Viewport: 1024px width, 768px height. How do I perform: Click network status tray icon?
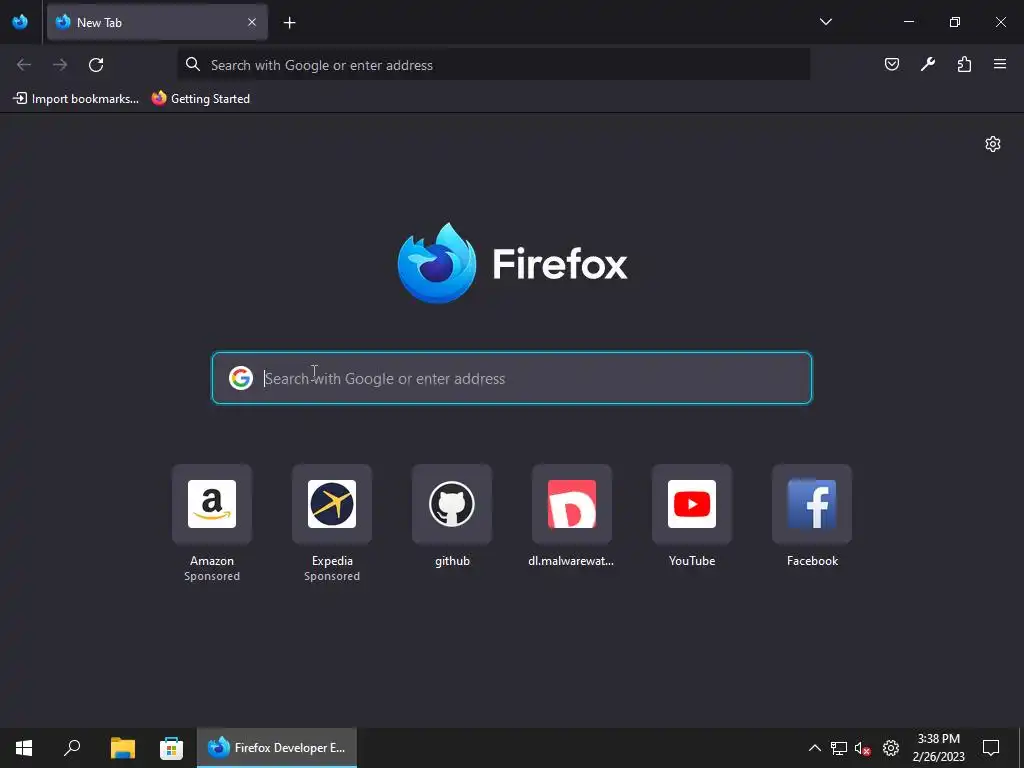click(x=839, y=748)
